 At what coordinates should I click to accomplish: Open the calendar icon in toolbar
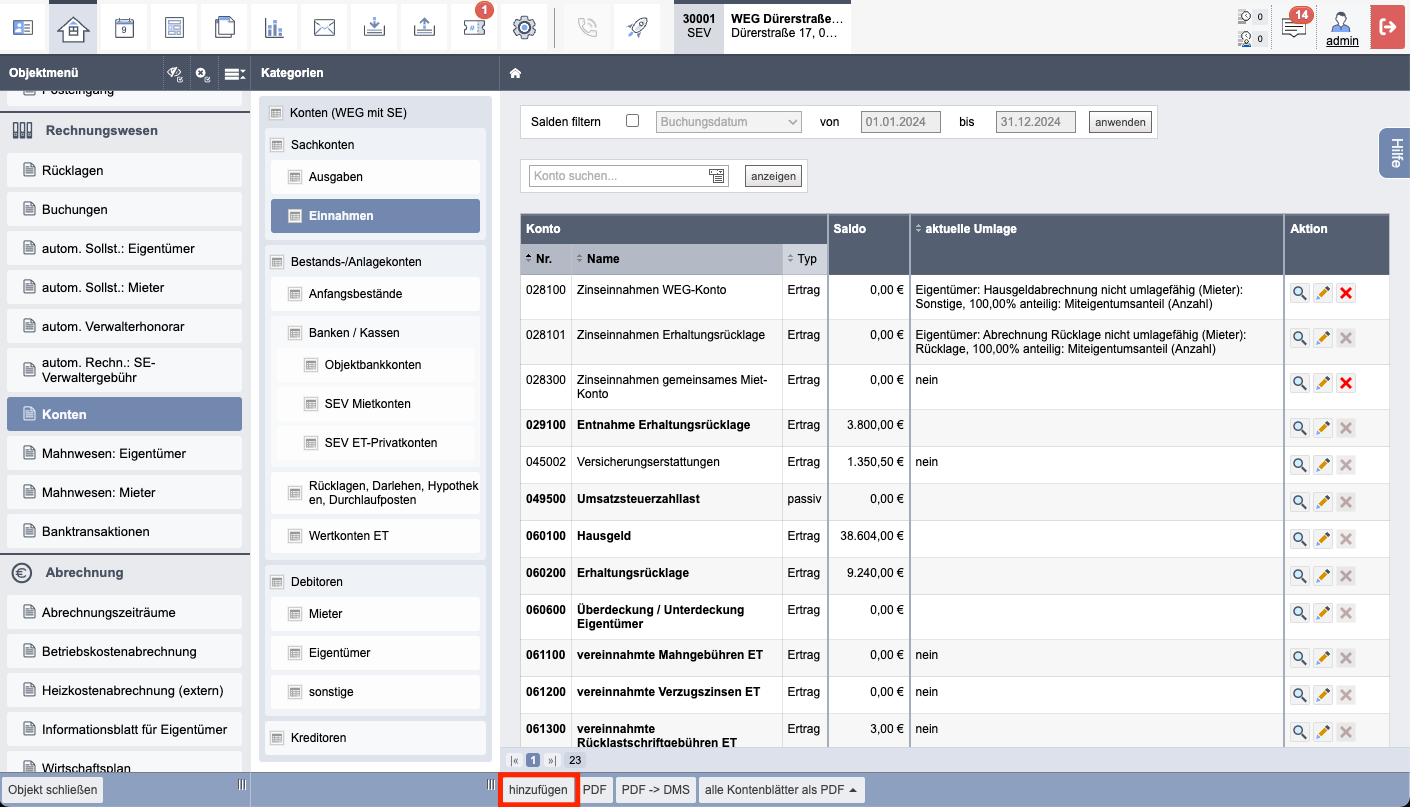click(124, 27)
